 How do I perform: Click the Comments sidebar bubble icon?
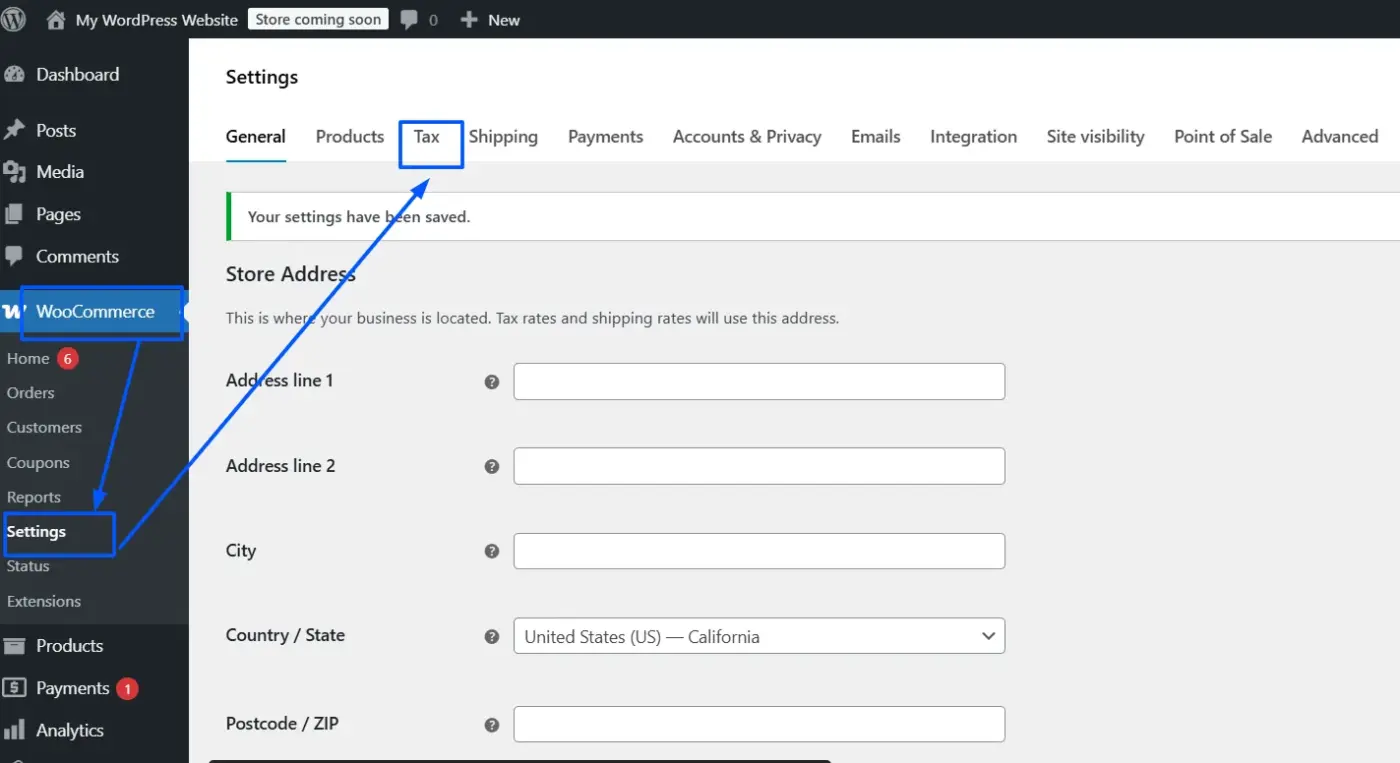pyautogui.click(x=14, y=256)
